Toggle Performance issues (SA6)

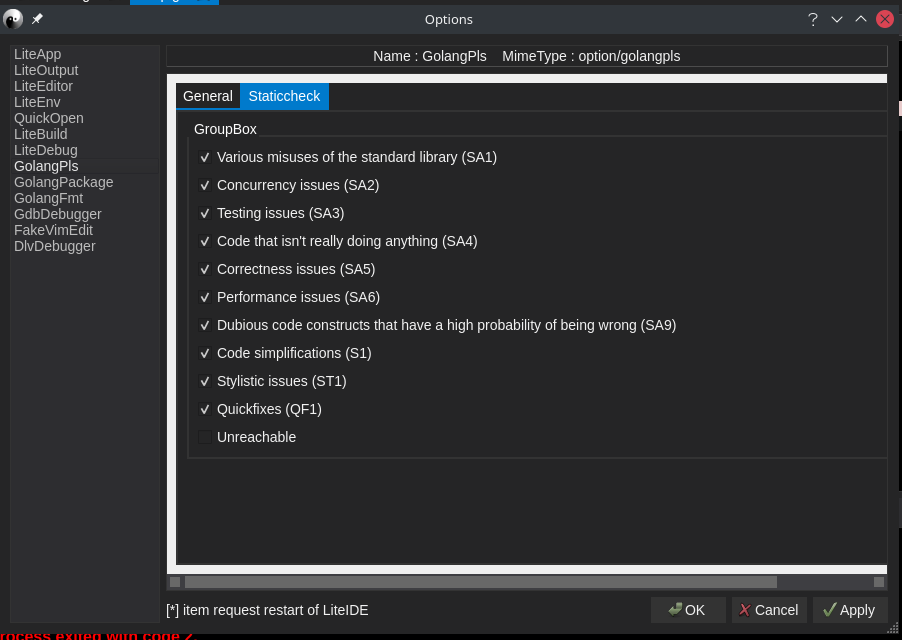tap(205, 297)
